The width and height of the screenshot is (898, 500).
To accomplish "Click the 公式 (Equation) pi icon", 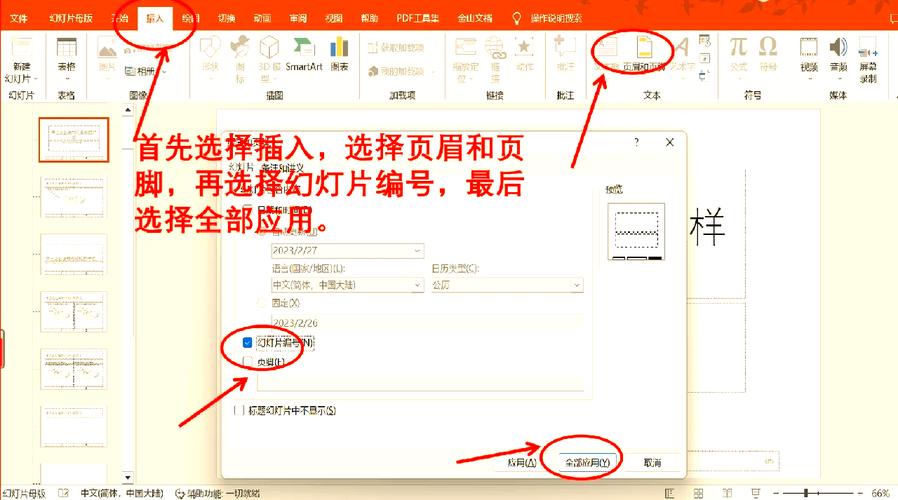I will (738, 46).
